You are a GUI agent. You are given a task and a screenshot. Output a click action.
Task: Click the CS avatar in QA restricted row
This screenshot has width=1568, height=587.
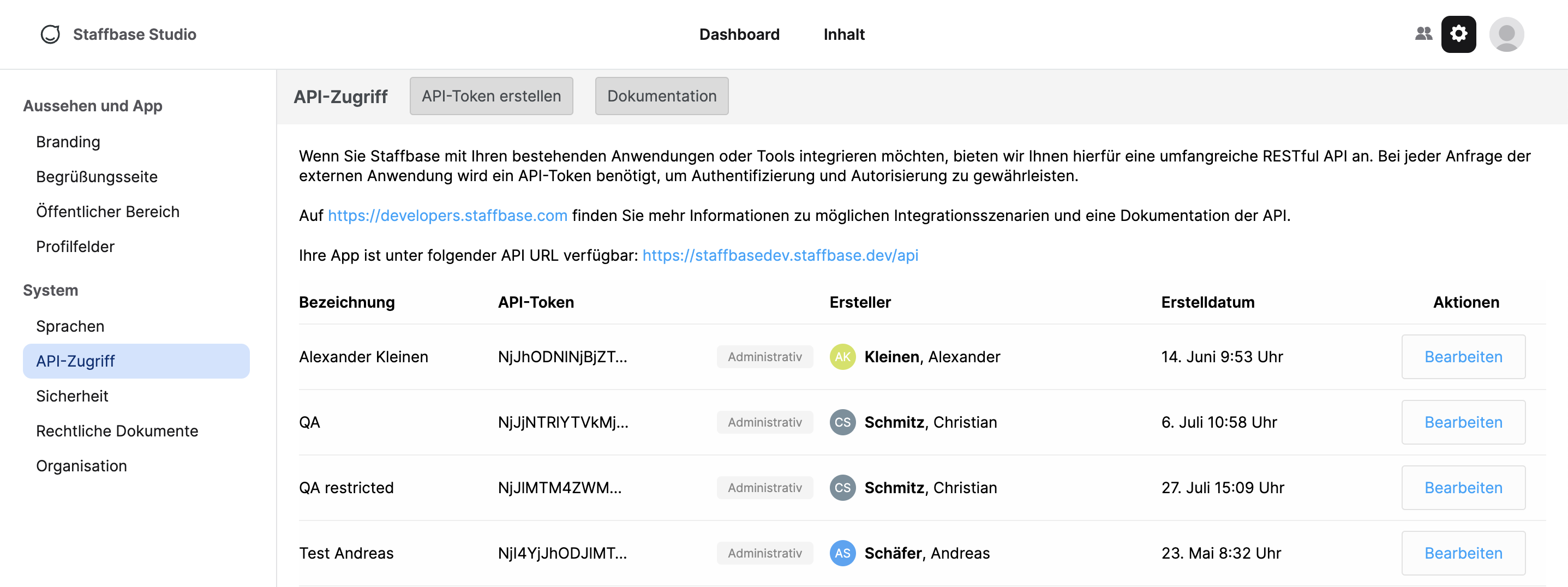click(842, 488)
